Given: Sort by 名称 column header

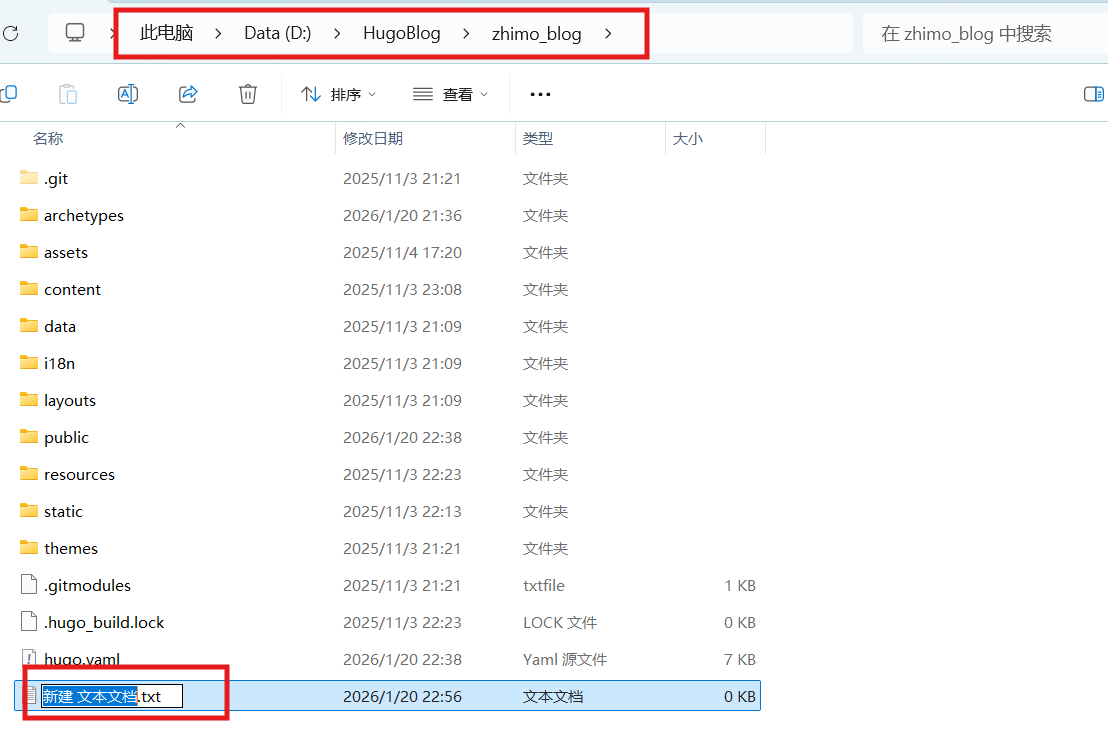Looking at the screenshot, I should coord(48,139).
